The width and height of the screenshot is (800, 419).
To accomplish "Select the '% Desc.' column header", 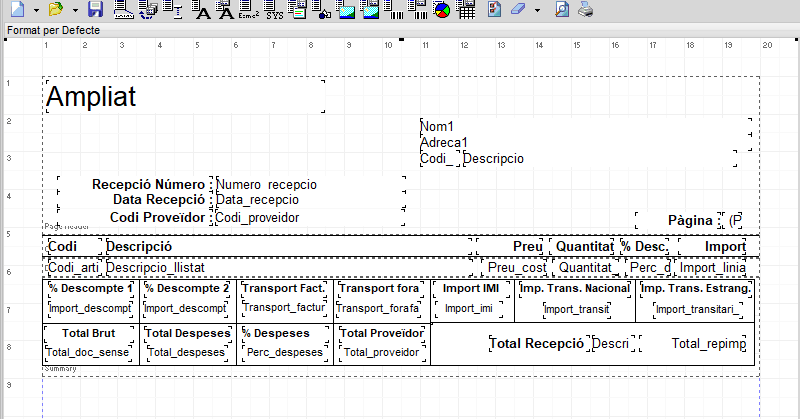I will pos(645,247).
